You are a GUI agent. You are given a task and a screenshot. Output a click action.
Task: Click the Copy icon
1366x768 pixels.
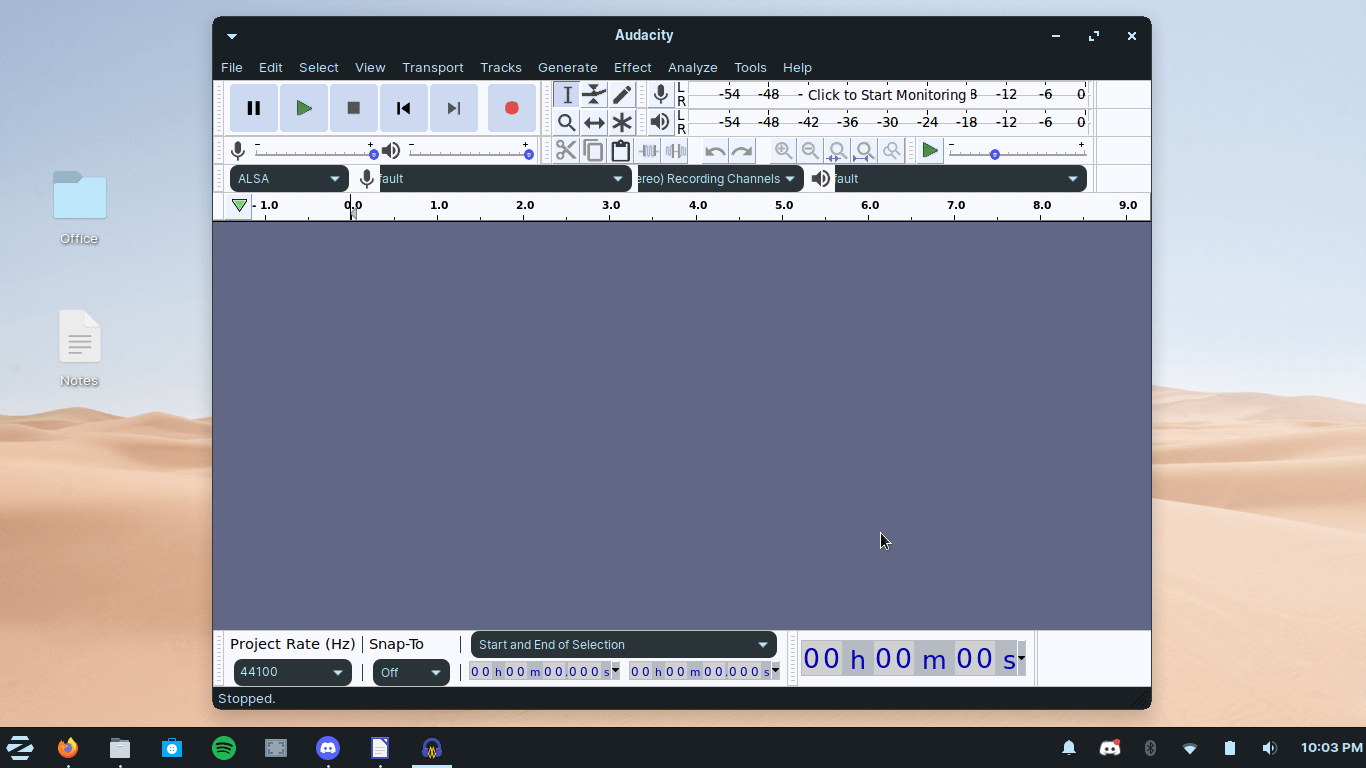(x=593, y=151)
